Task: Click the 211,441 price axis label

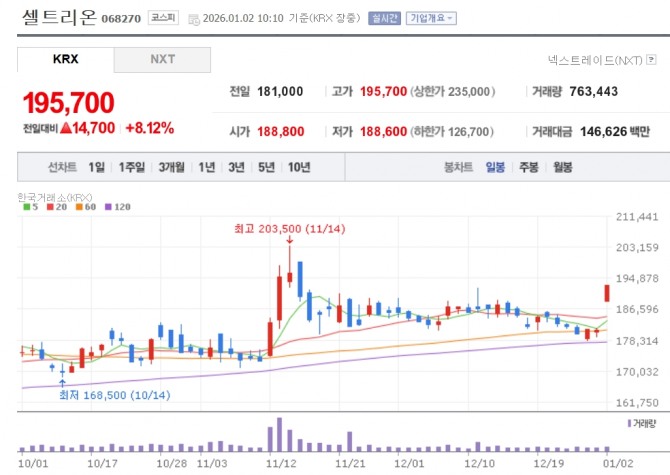Action: [637, 217]
